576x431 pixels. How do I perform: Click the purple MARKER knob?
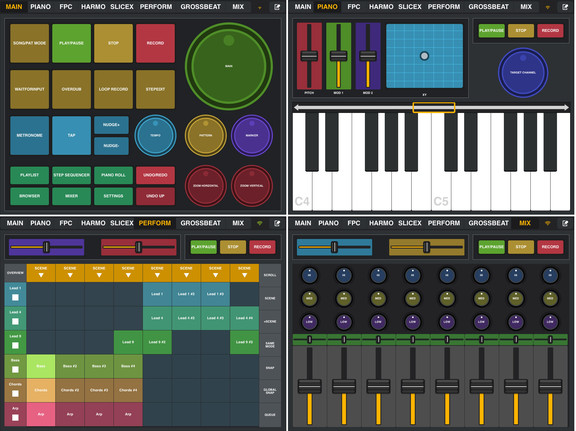[252, 136]
